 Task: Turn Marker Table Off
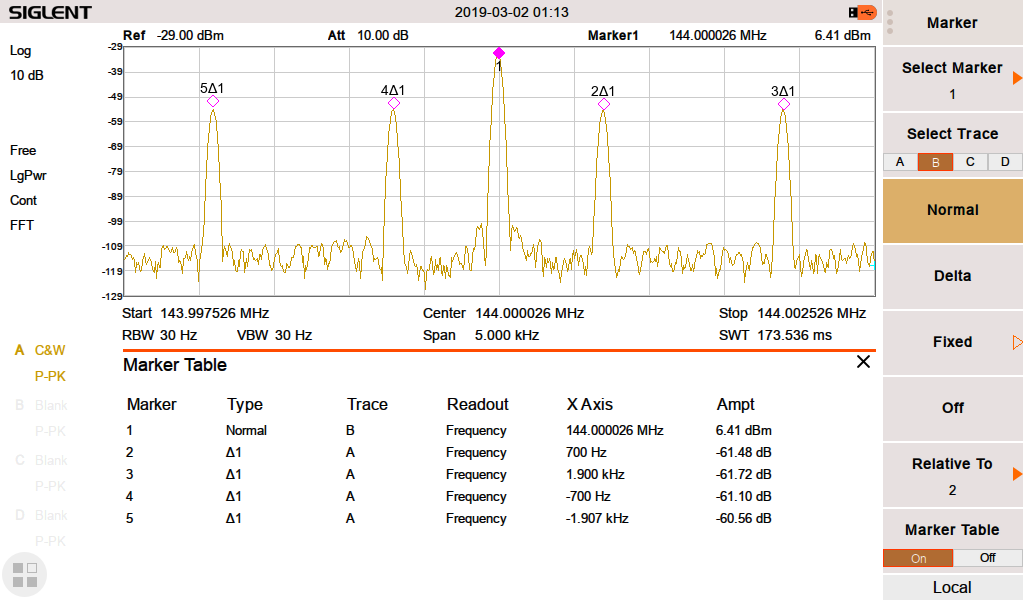(x=987, y=558)
